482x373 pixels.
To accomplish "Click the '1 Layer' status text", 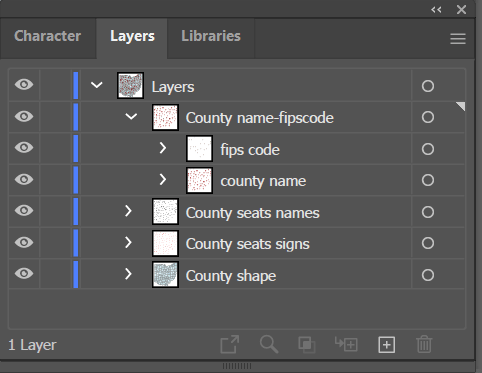I will pos(32,345).
